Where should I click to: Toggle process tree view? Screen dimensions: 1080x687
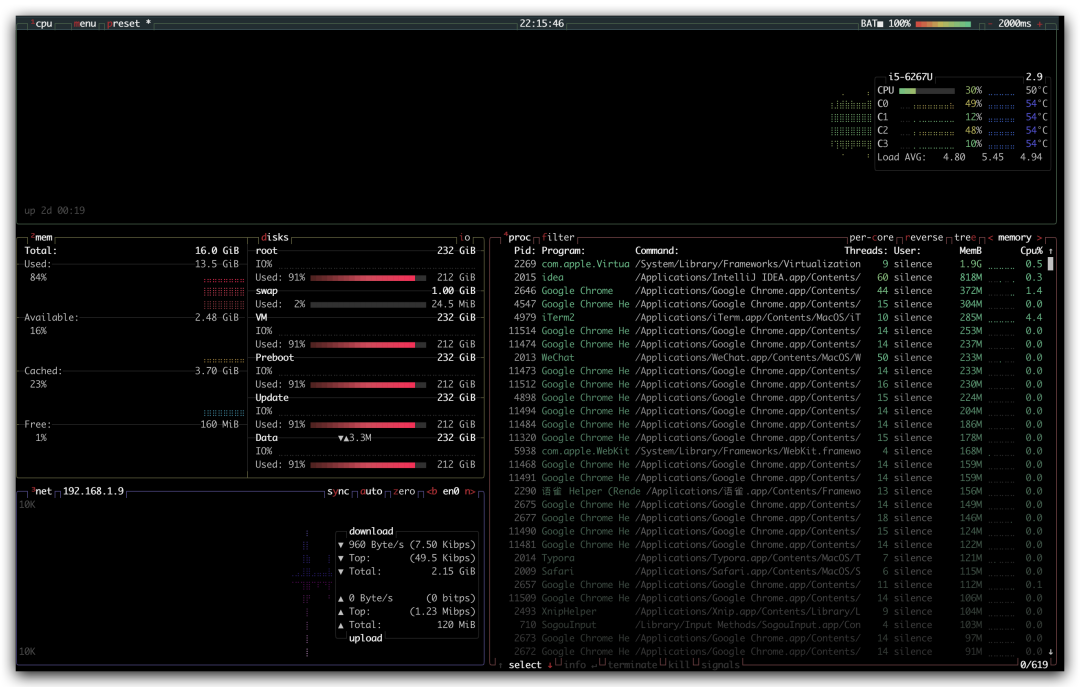(965, 237)
